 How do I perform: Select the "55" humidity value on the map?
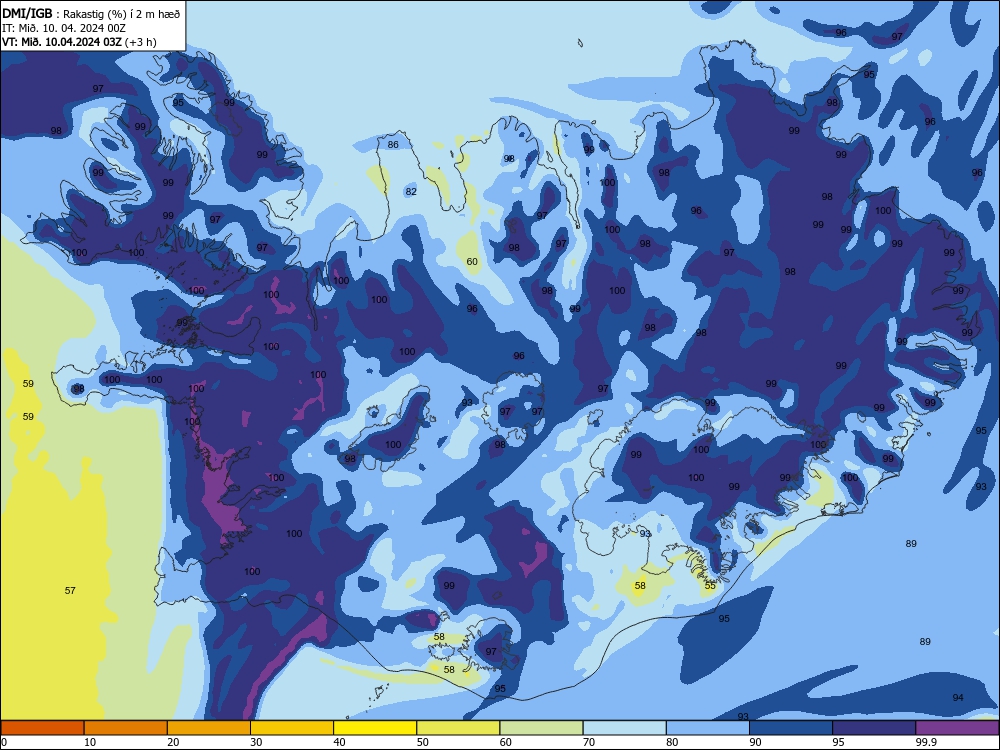click(710, 585)
